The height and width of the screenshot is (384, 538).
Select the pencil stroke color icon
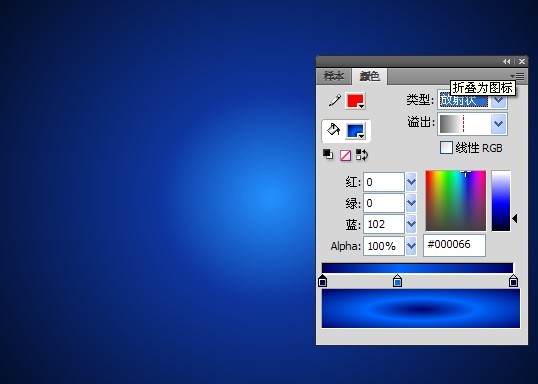pyautogui.click(x=335, y=101)
